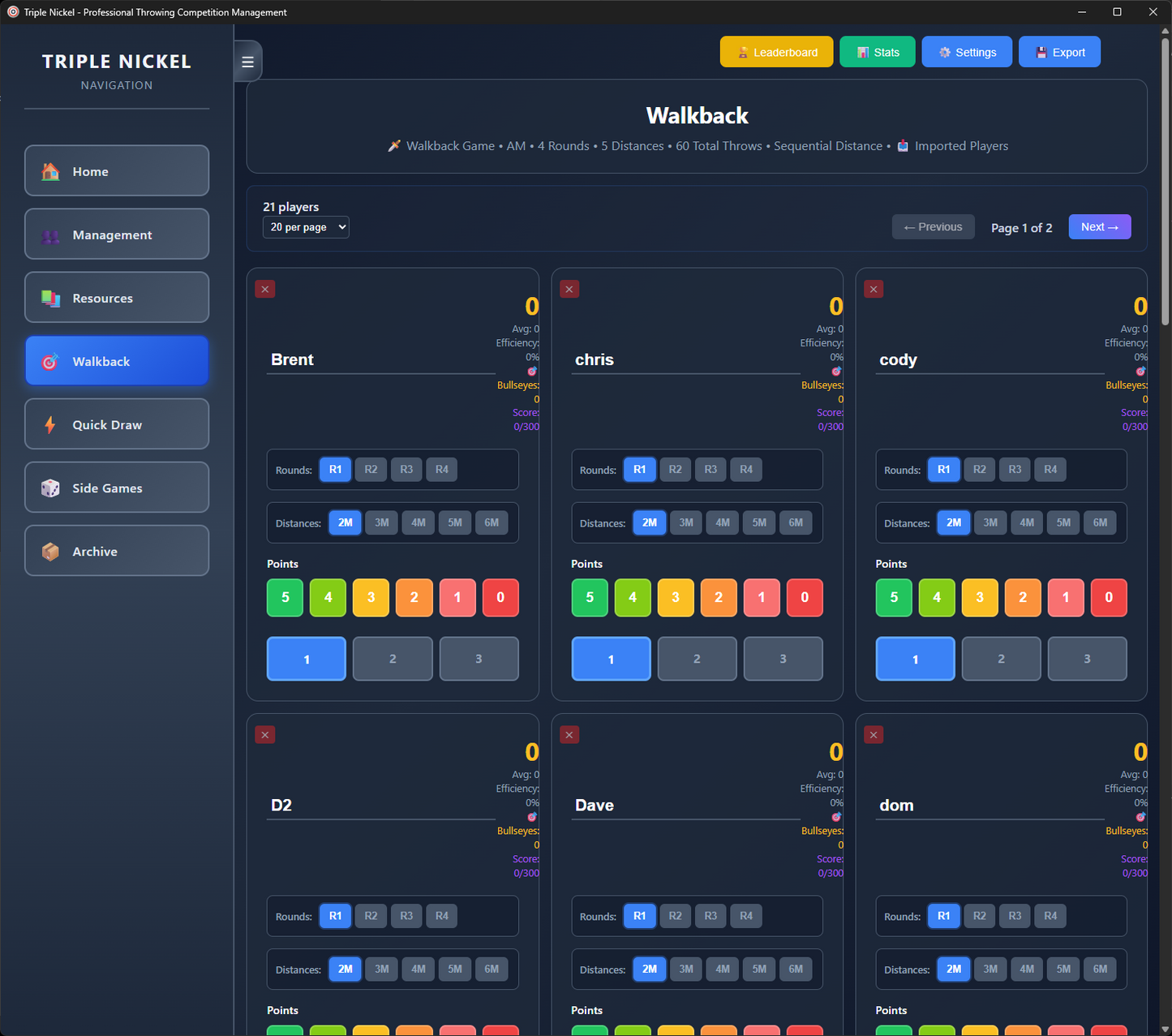Viewport: 1172px width, 1036px height.
Task: Choose 6M distance on D2's card
Action: tap(492, 969)
